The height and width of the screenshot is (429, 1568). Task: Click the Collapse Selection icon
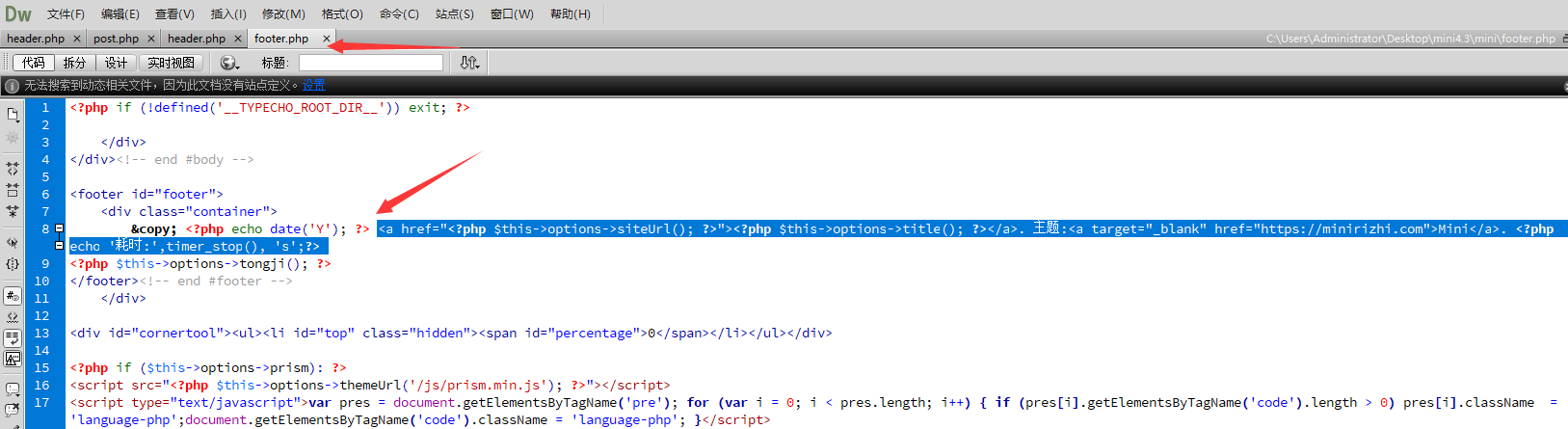(x=13, y=190)
